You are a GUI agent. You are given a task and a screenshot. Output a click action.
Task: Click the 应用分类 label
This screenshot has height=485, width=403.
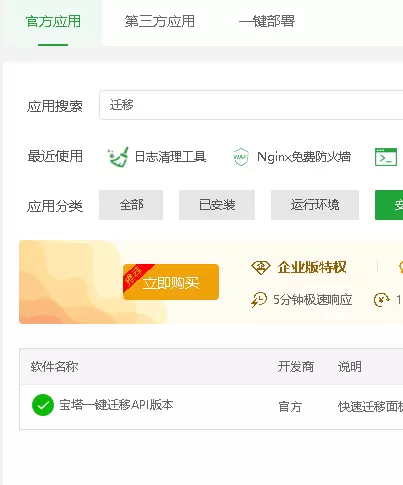coord(55,206)
